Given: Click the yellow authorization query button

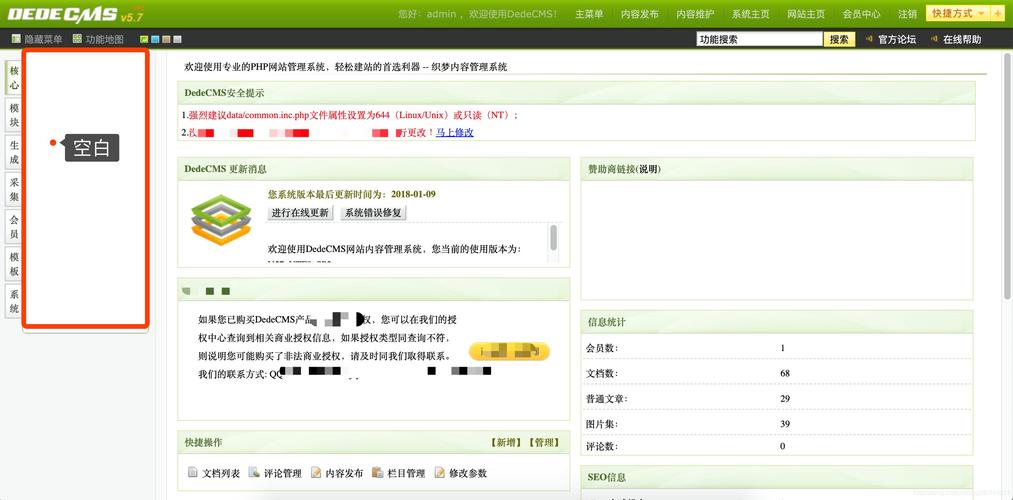Looking at the screenshot, I should click(x=509, y=351).
